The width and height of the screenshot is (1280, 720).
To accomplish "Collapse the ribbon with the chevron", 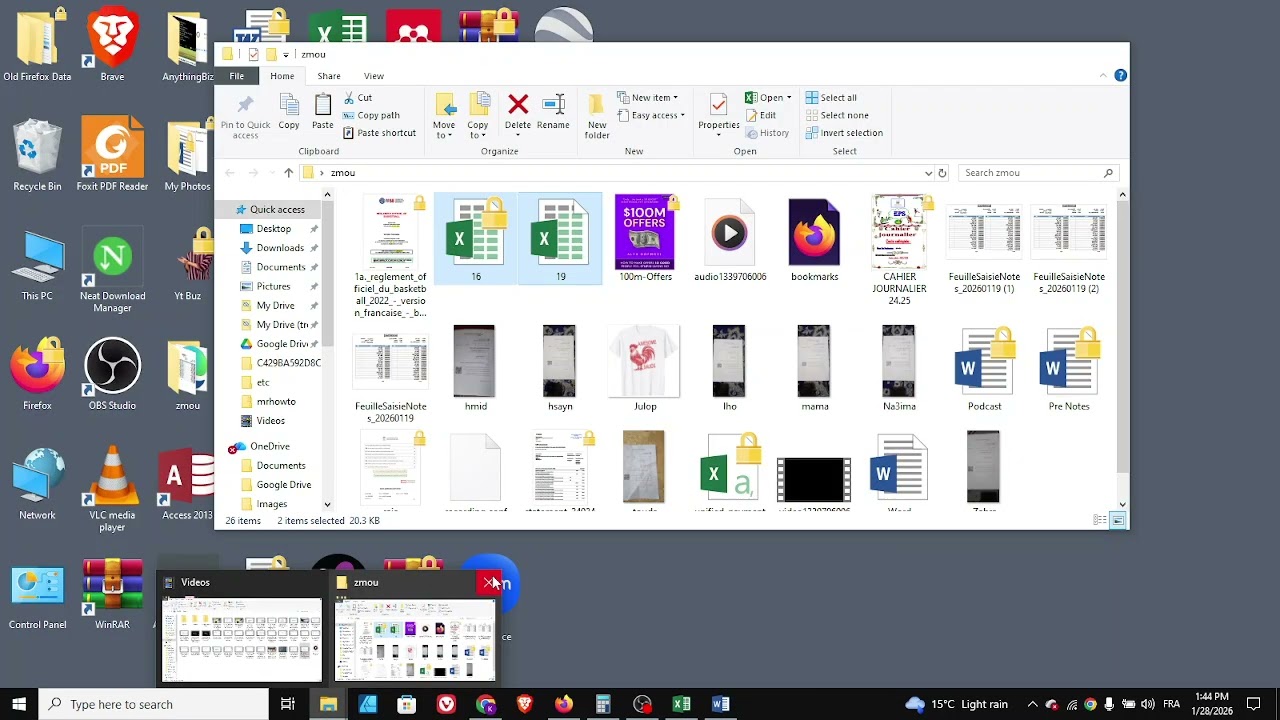I will coord(1103,75).
